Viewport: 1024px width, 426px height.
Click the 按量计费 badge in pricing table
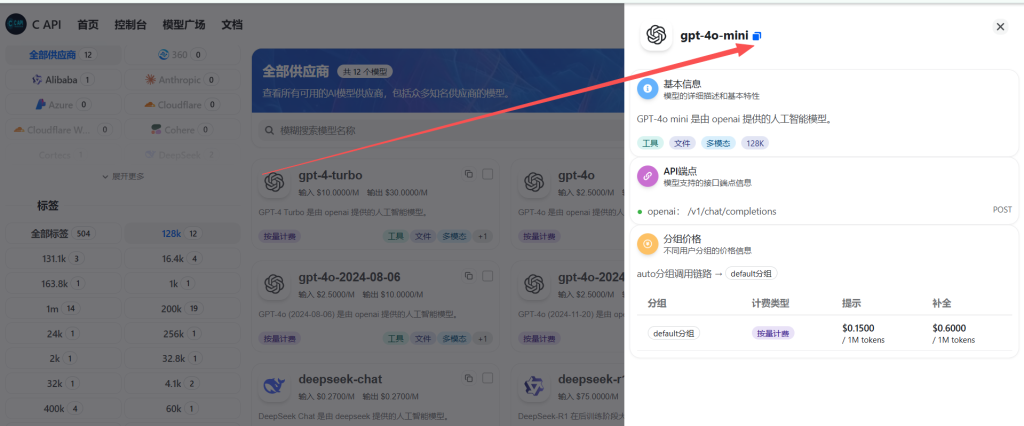[x=773, y=333]
